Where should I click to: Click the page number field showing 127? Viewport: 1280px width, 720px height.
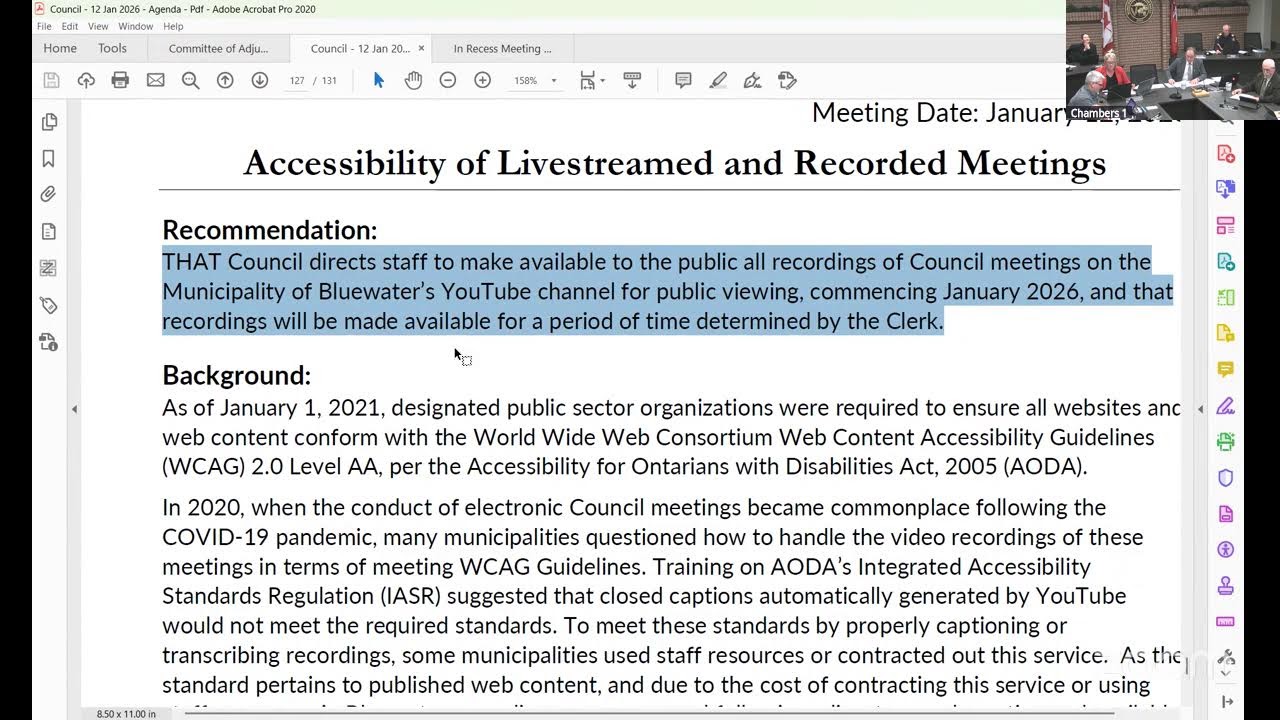(296, 80)
